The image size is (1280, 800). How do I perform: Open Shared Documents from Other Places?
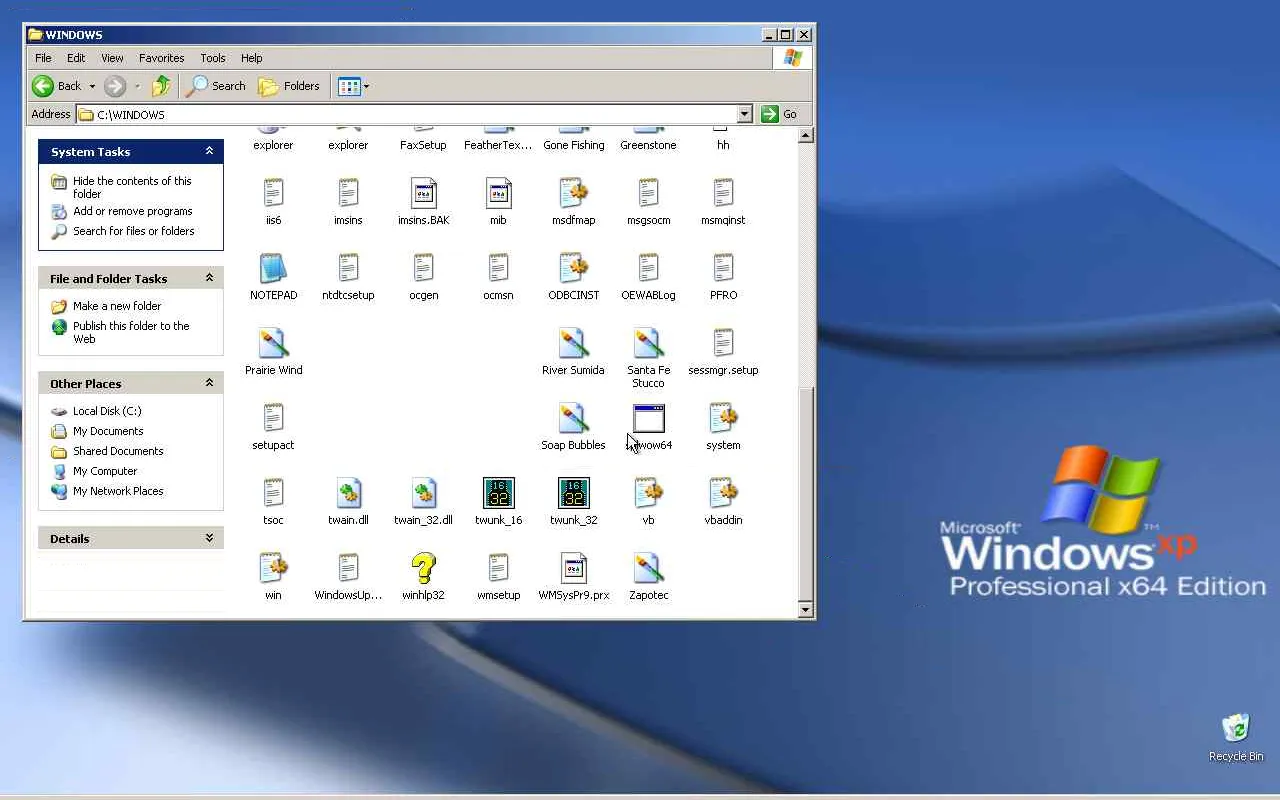point(118,451)
